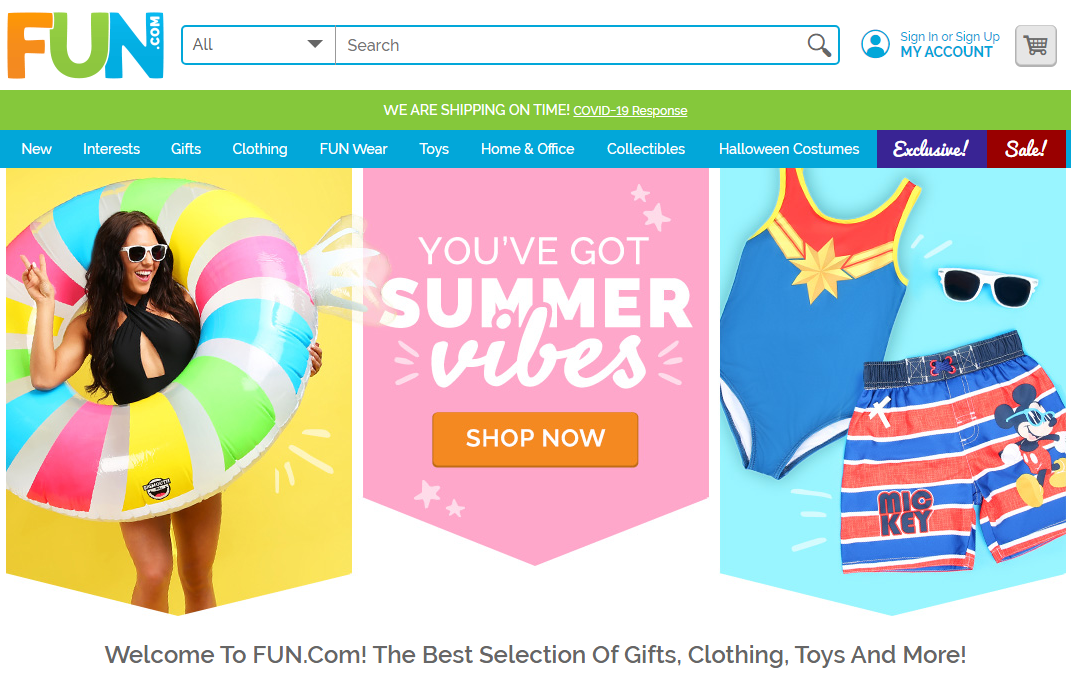
Task: Open Halloween Costumes menu
Action: coord(789,149)
